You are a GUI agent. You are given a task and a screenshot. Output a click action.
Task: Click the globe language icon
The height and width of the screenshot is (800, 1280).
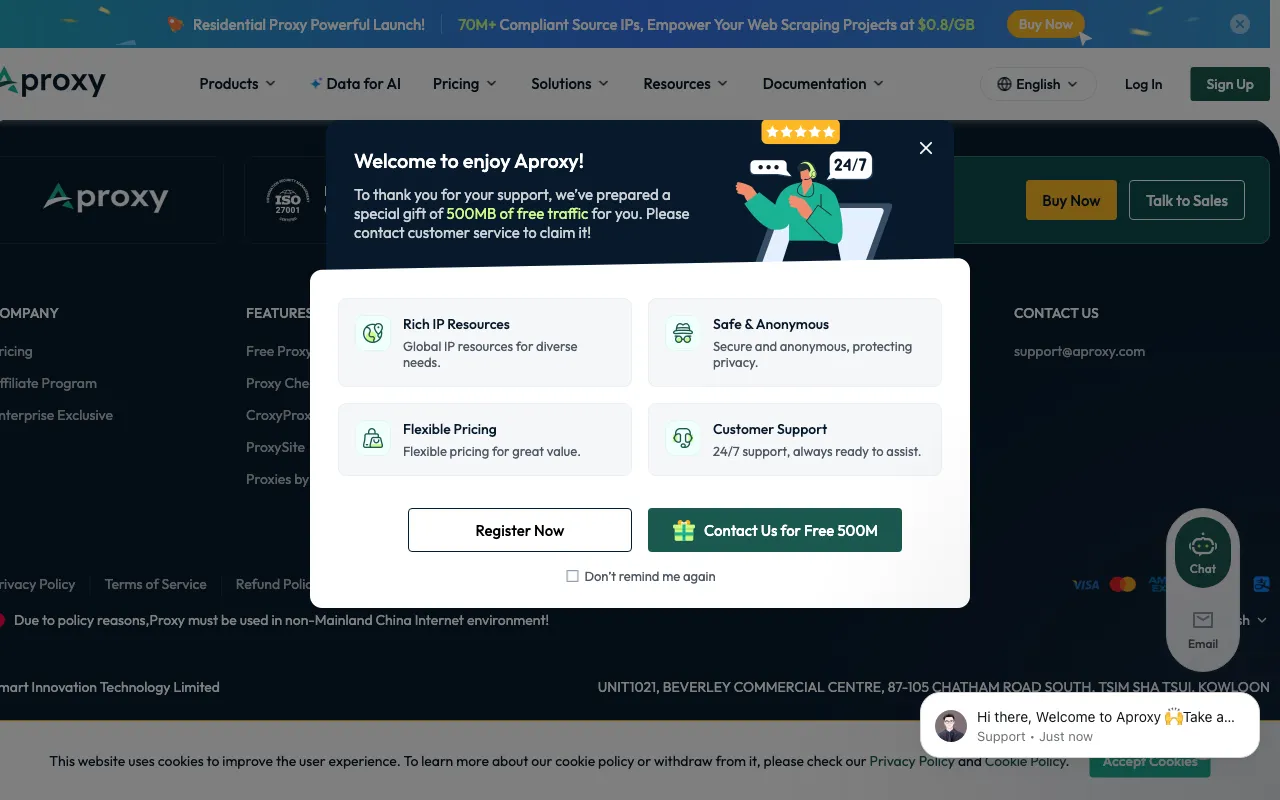pyautogui.click(x=1004, y=84)
